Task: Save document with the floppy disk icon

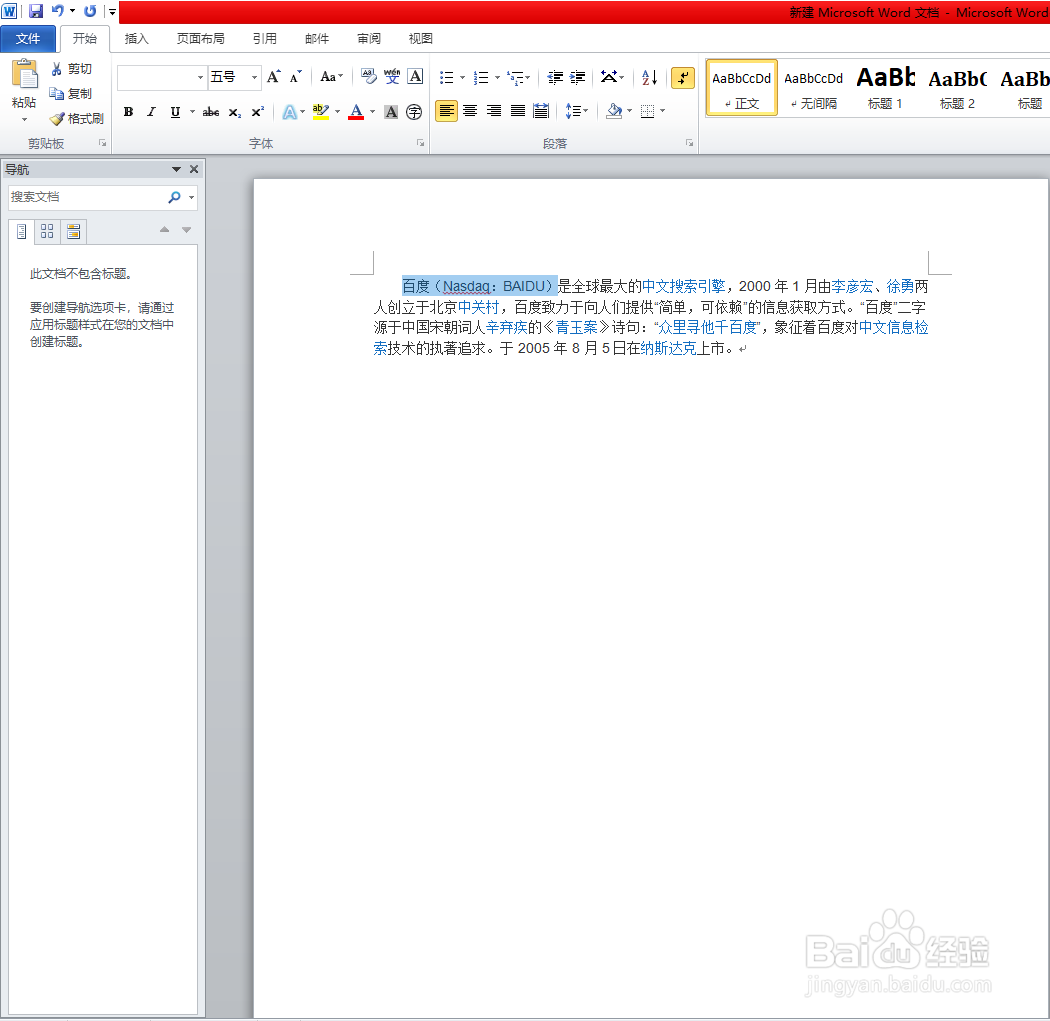Action: tap(35, 11)
